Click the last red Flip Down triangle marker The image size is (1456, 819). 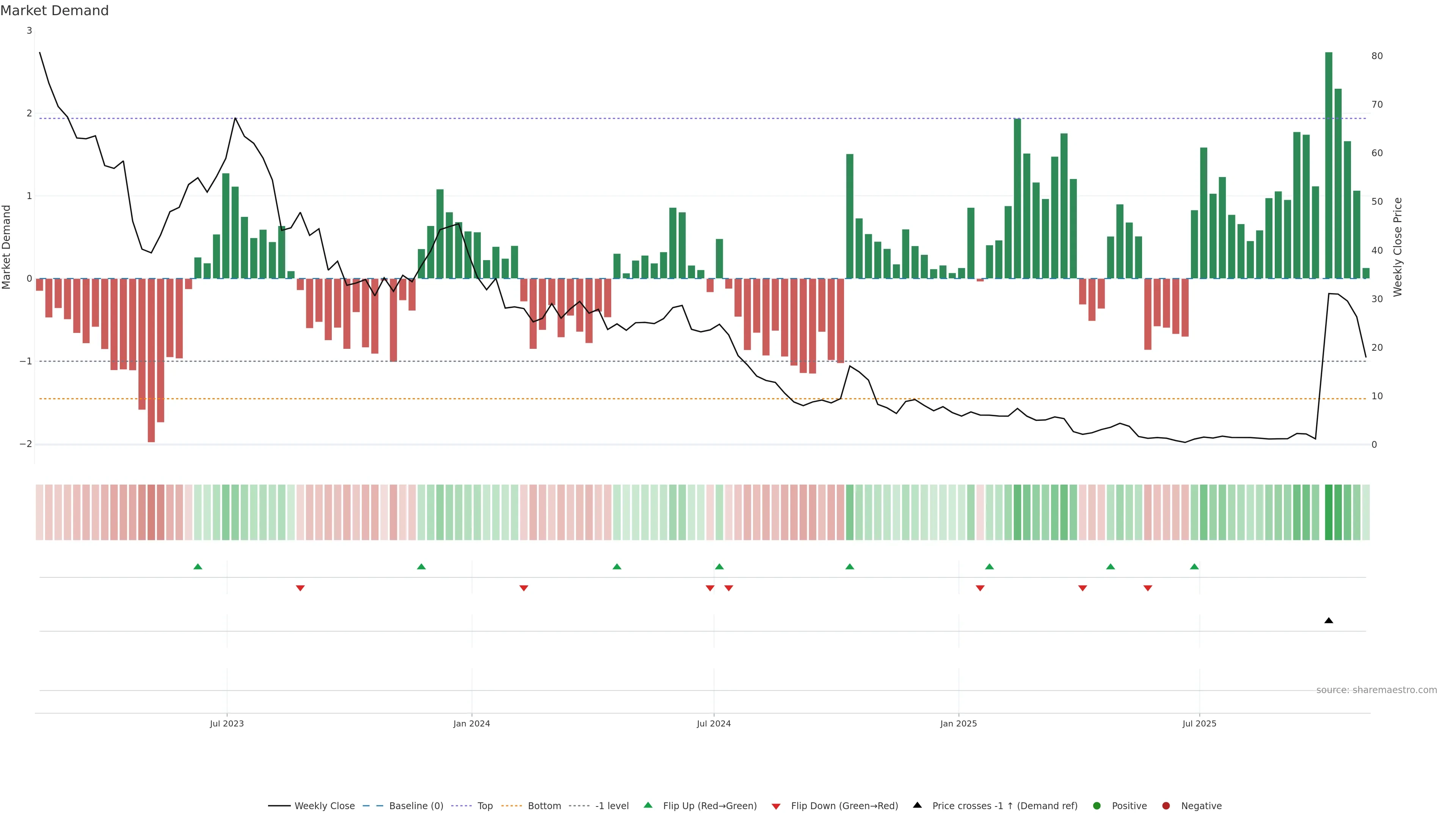point(1147,588)
